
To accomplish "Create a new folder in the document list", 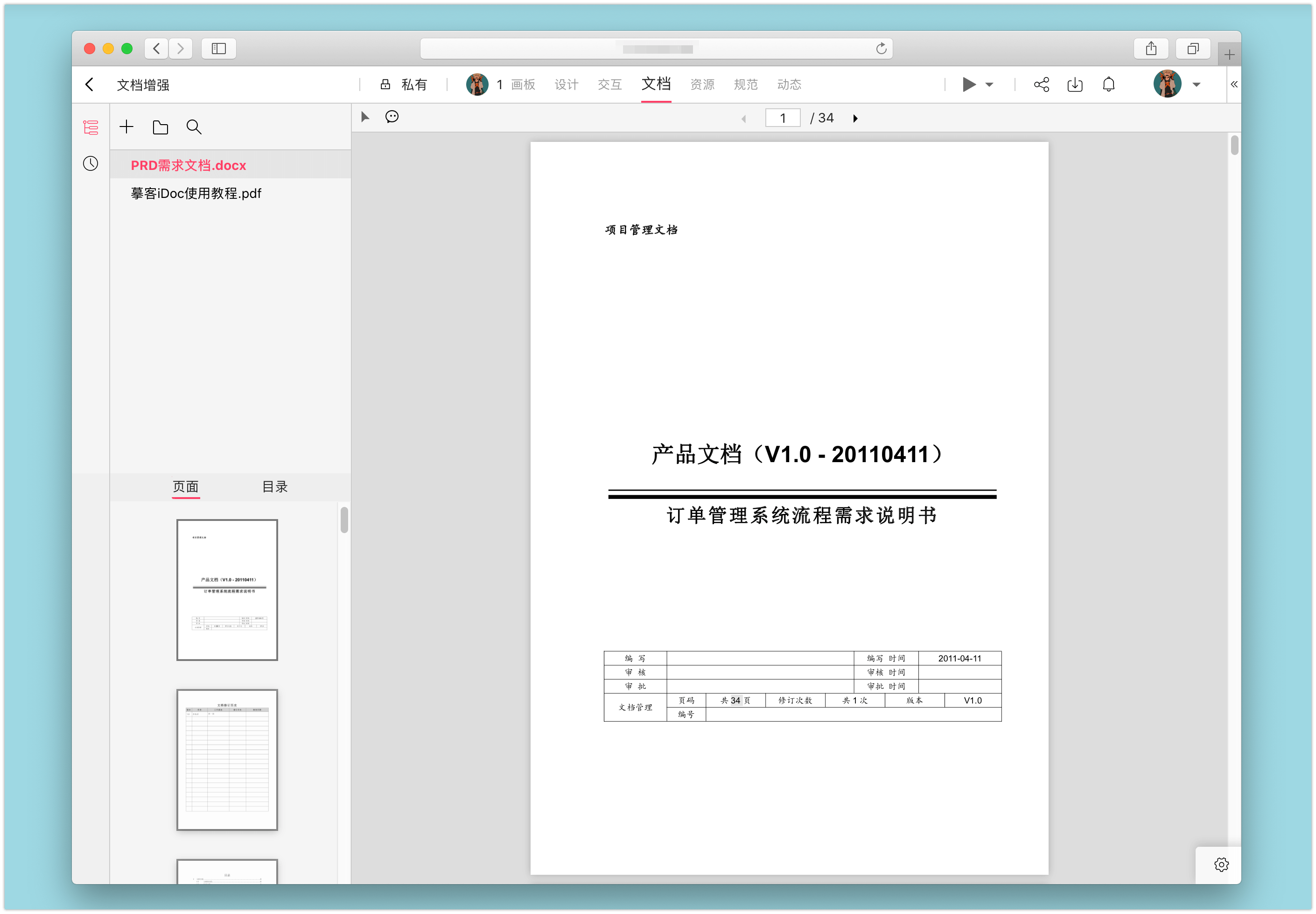I will (160, 127).
